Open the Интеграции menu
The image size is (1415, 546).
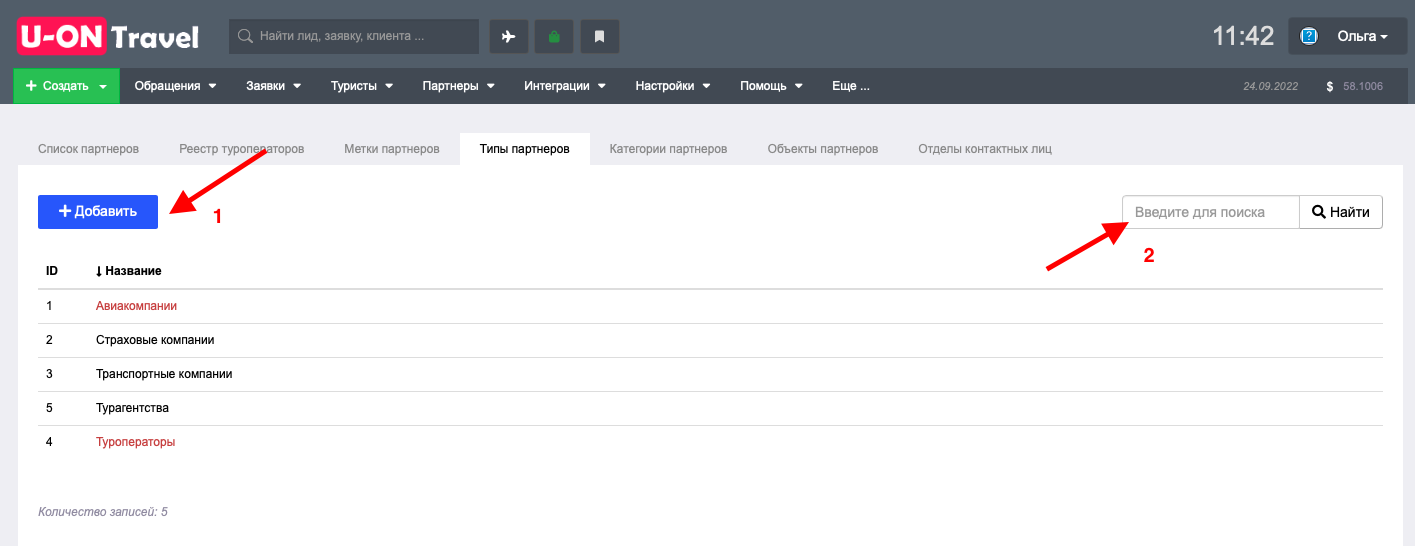coord(565,86)
